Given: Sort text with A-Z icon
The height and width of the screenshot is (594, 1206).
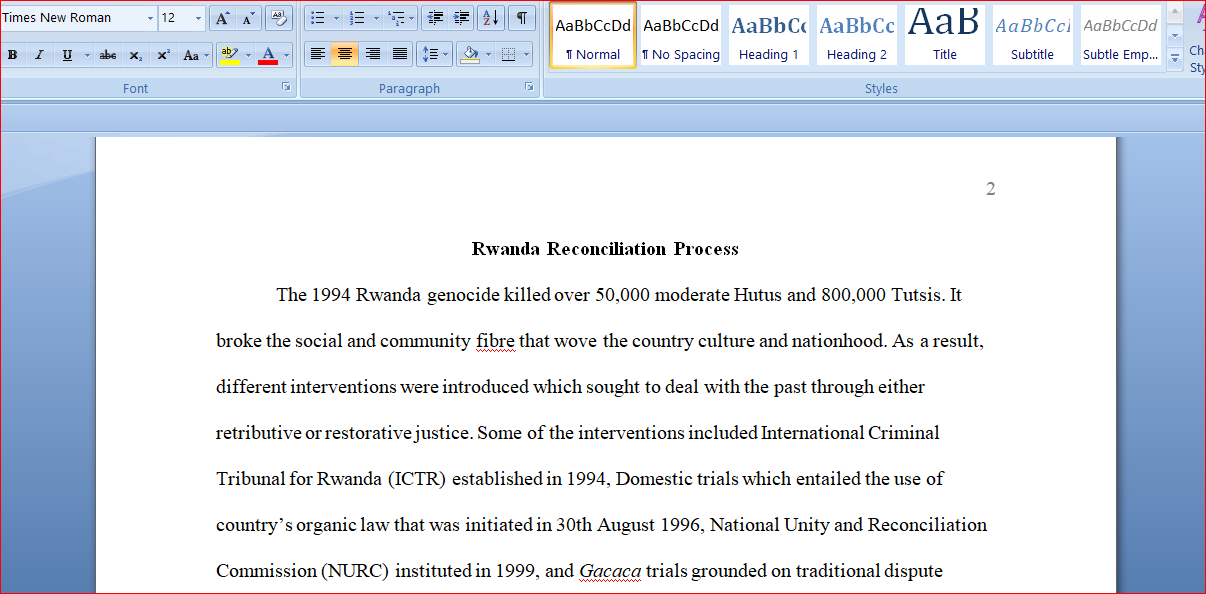Looking at the screenshot, I should [491, 18].
